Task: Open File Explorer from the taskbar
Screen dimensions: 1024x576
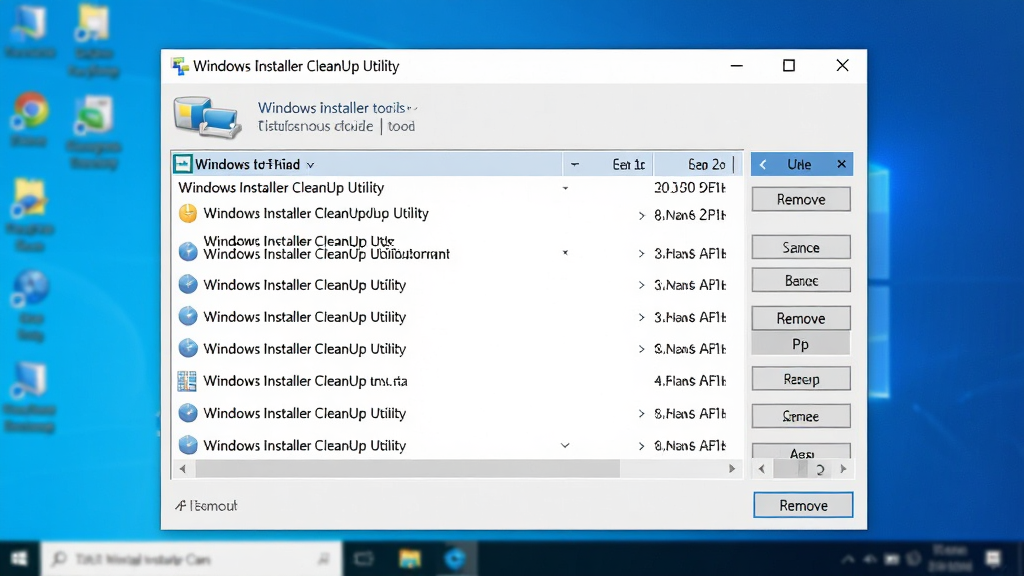Action: point(410,559)
